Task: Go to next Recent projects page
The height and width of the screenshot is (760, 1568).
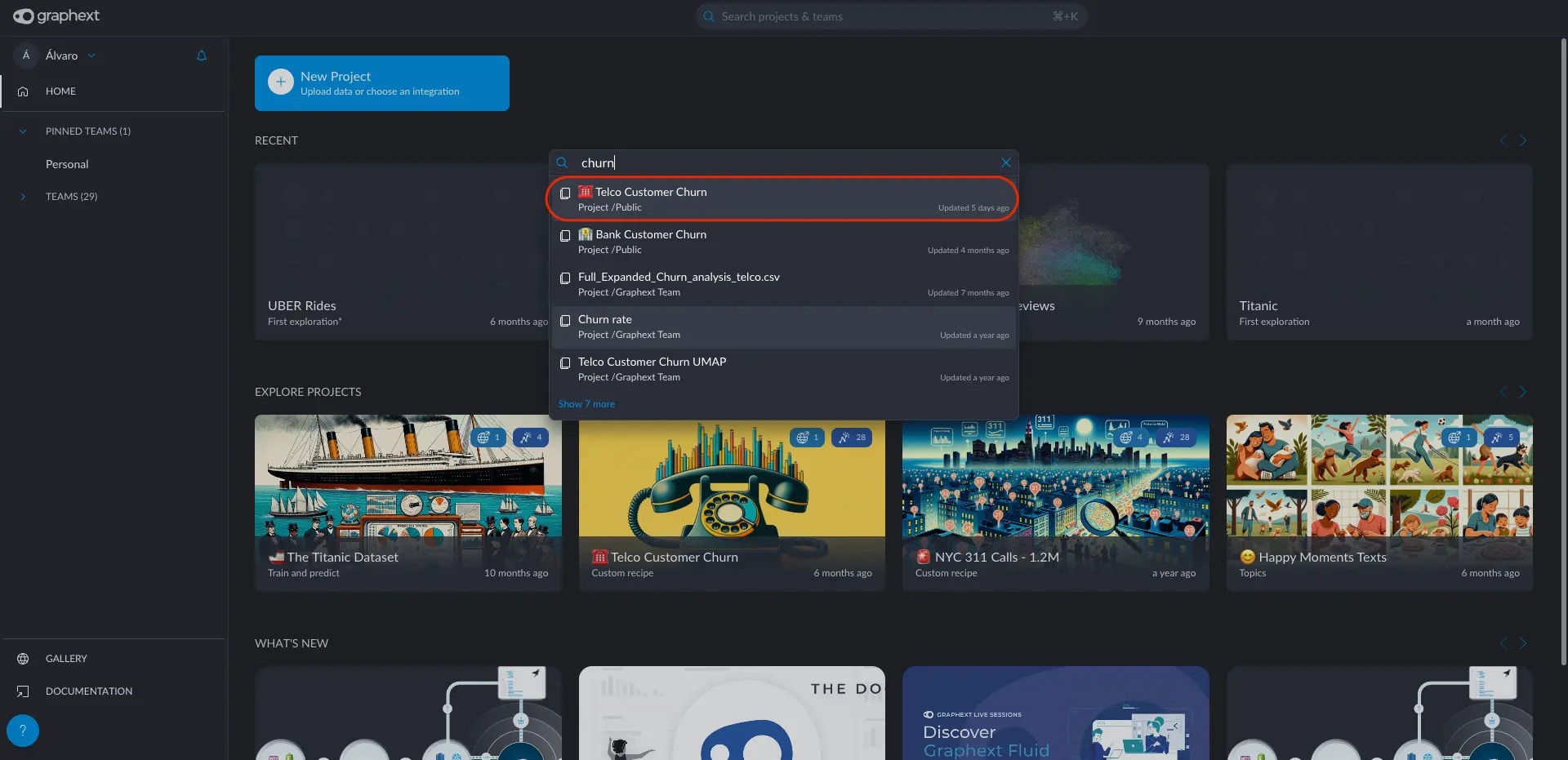Action: [1523, 140]
